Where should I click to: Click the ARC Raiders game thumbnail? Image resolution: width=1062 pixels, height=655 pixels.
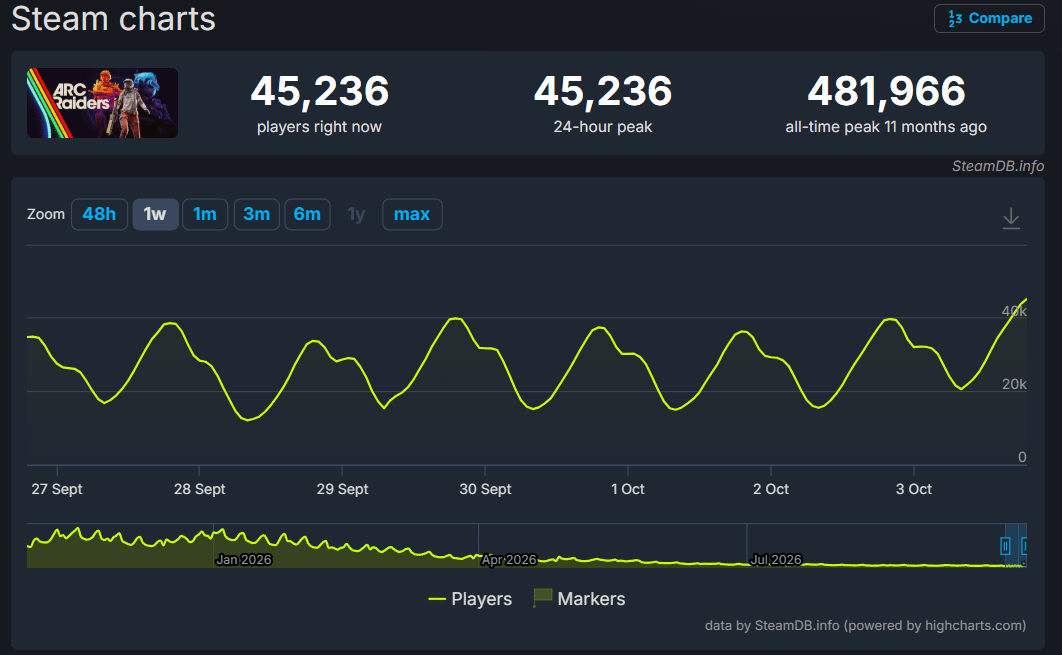102,103
